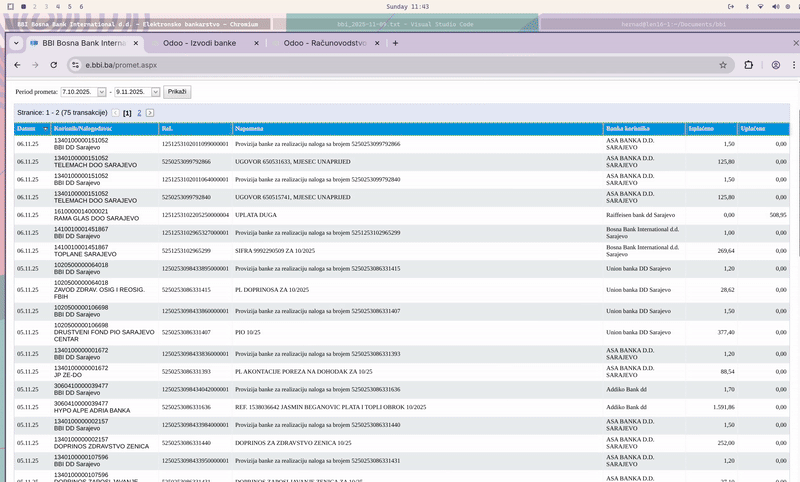Expand the end date 9.11.2025. dropdown
This screenshot has width=800, height=482.
point(154,92)
